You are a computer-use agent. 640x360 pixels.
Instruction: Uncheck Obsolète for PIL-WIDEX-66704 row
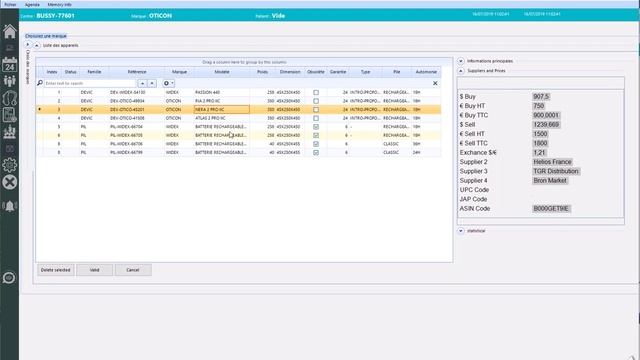316,127
